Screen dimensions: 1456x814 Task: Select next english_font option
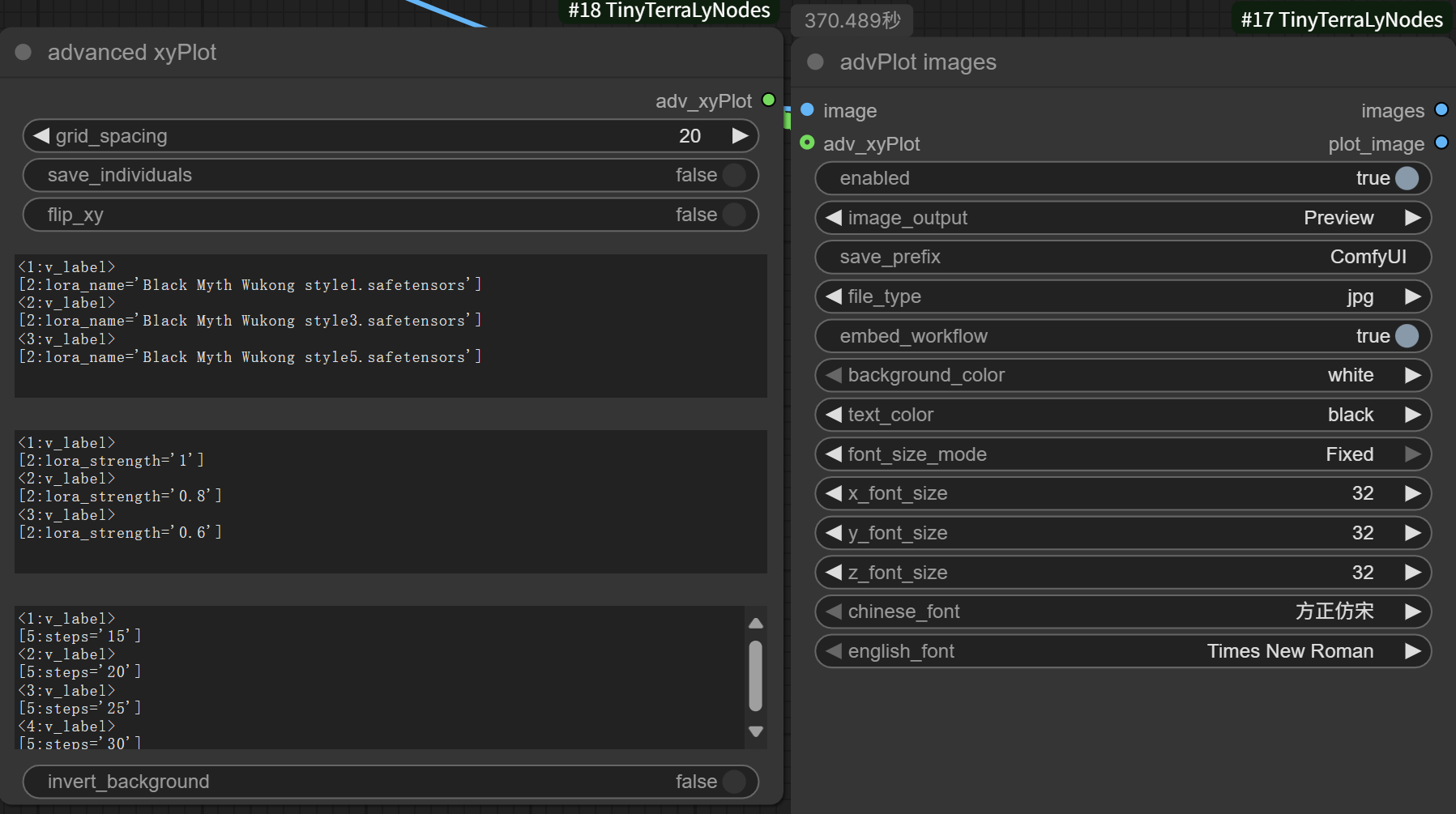point(1413,651)
